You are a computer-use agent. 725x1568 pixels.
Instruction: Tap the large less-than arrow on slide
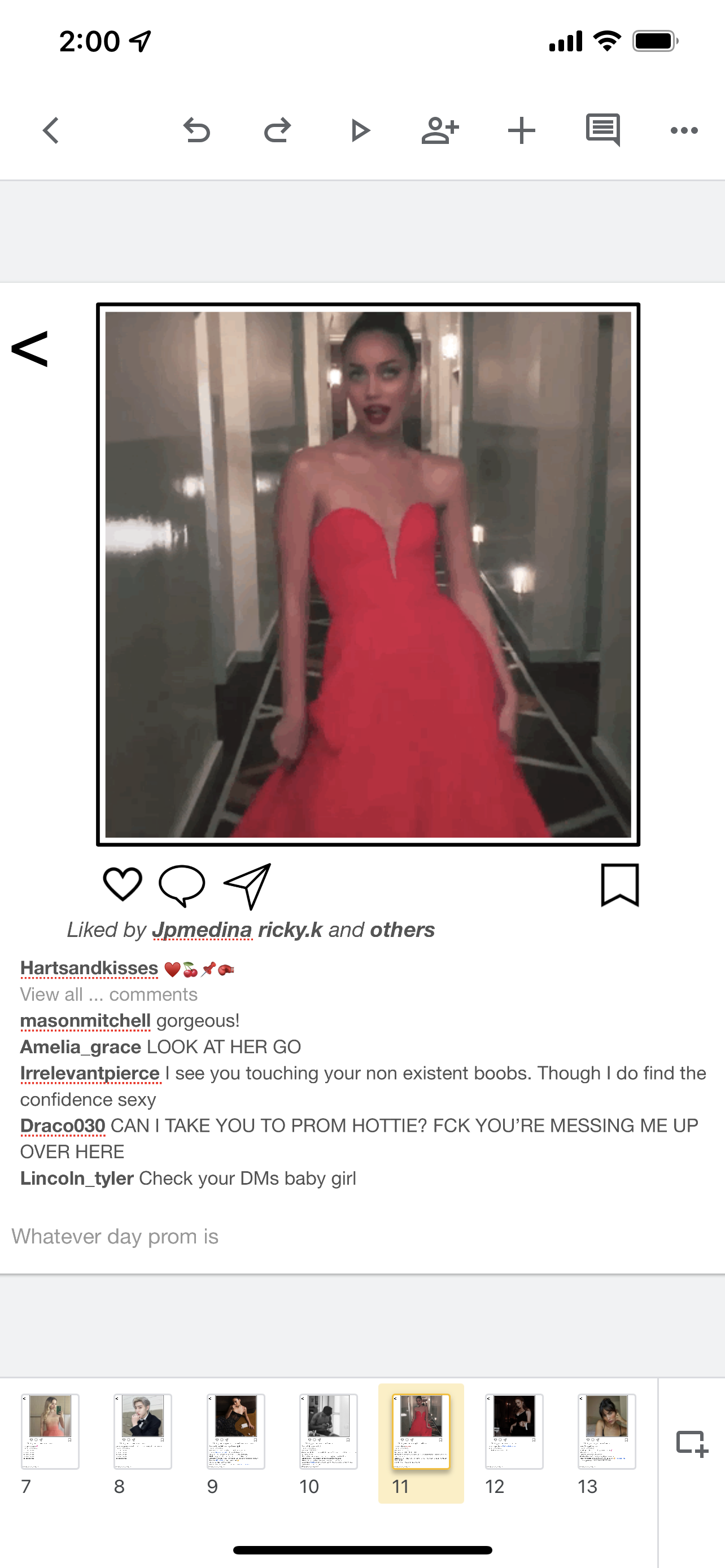pos(29,349)
